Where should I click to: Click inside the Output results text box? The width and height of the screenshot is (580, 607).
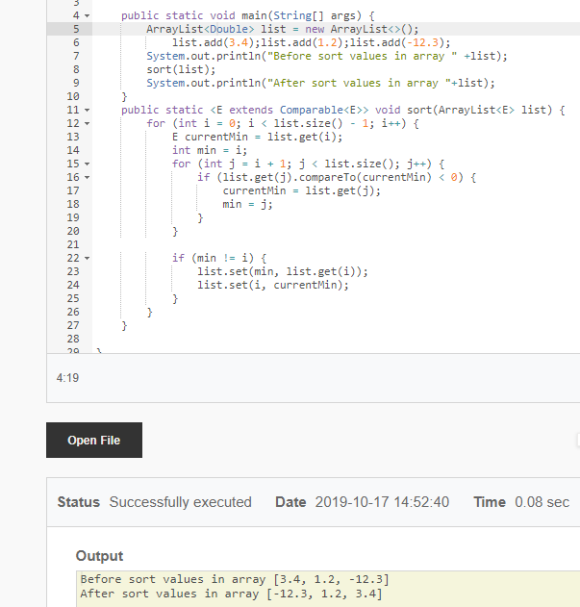(x=328, y=586)
